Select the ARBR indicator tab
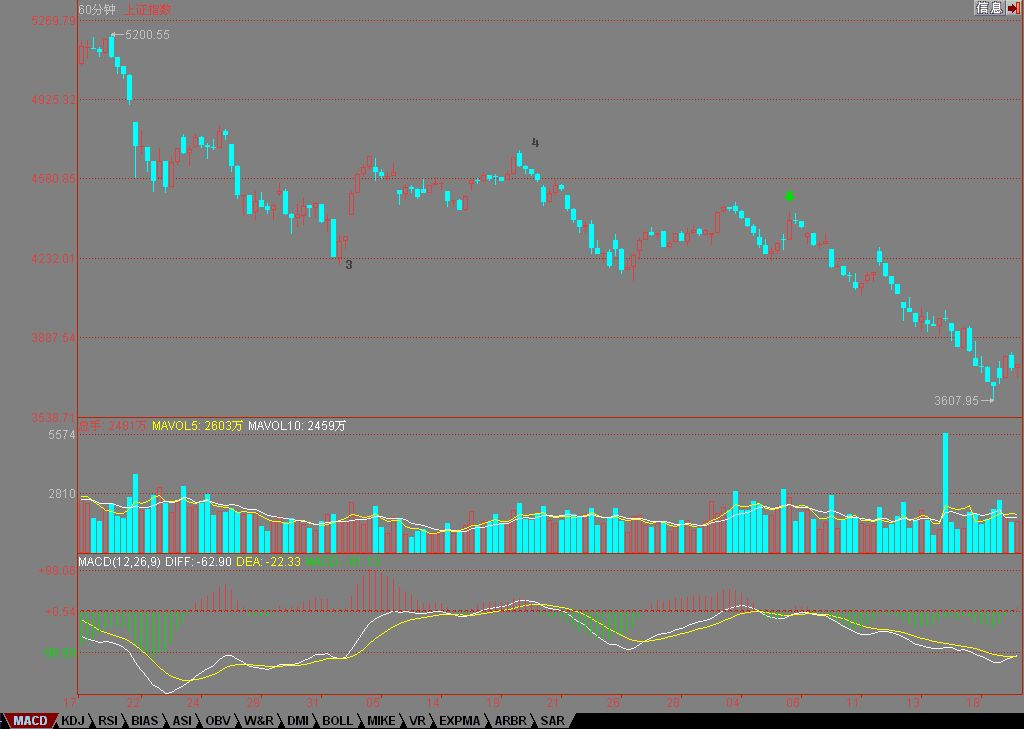Screen dimensions: 1024x729 coord(509,721)
